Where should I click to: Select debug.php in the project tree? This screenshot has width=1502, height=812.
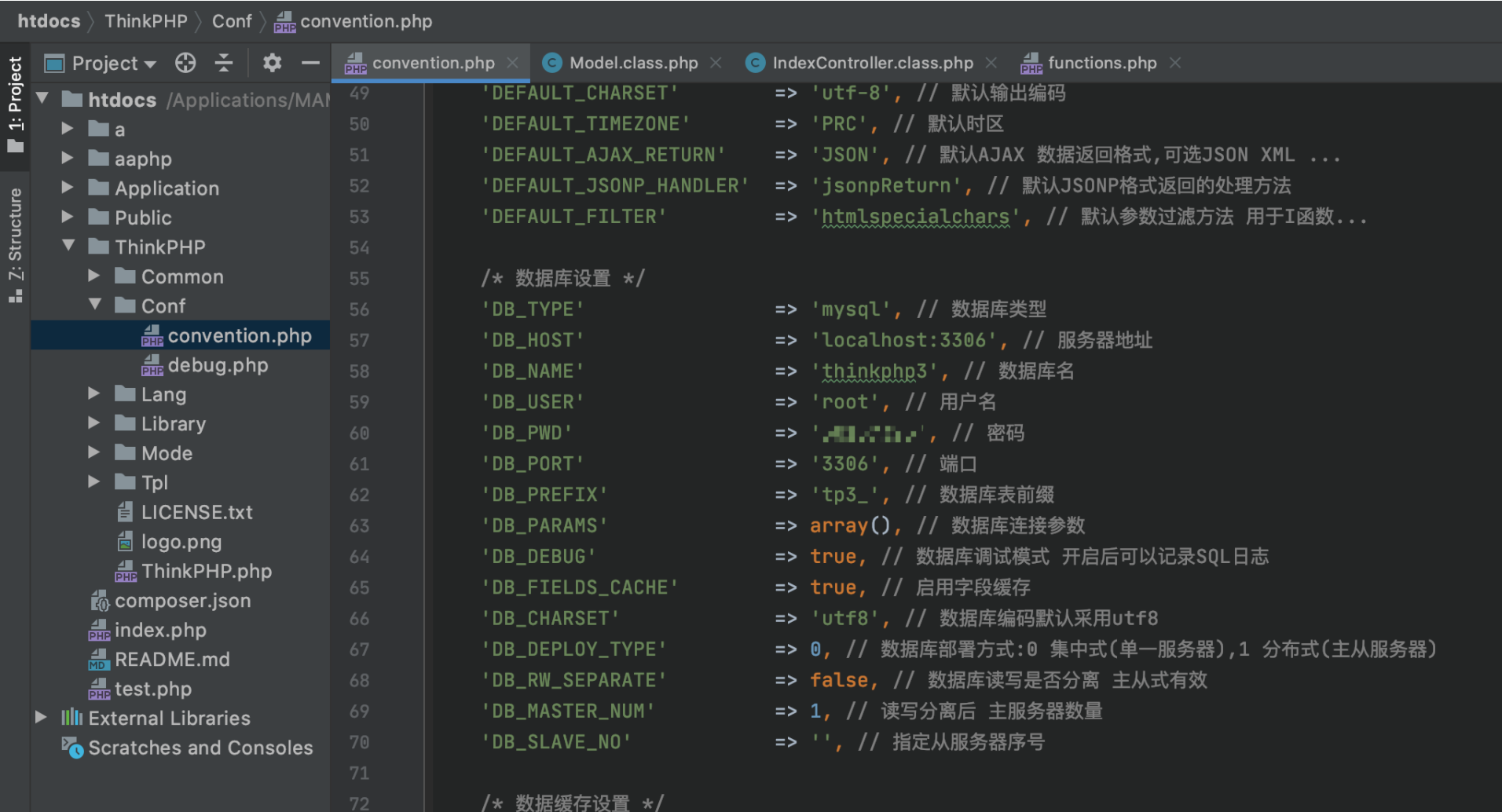(x=218, y=365)
